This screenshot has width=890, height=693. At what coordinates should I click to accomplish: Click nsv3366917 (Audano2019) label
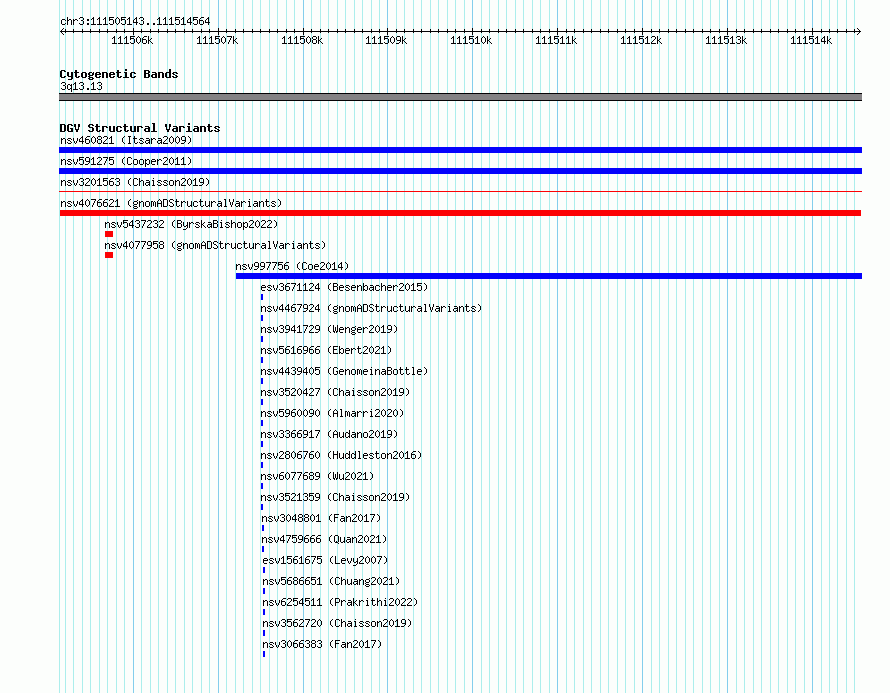coord(329,434)
